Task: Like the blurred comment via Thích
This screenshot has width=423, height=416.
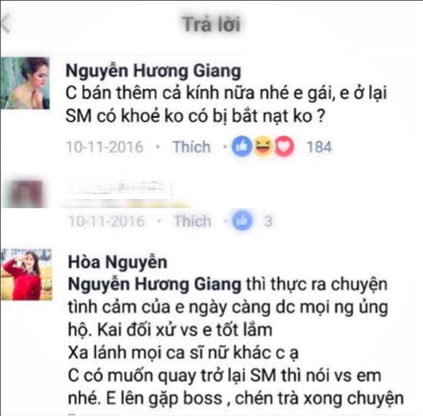Action: click(193, 221)
